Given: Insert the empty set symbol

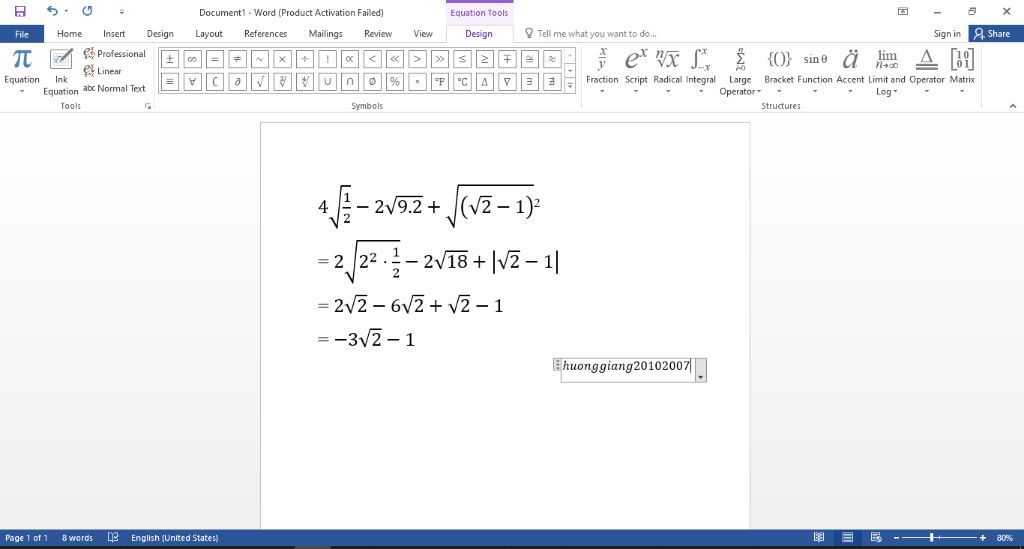Looking at the screenshot, I should [372, 82].
